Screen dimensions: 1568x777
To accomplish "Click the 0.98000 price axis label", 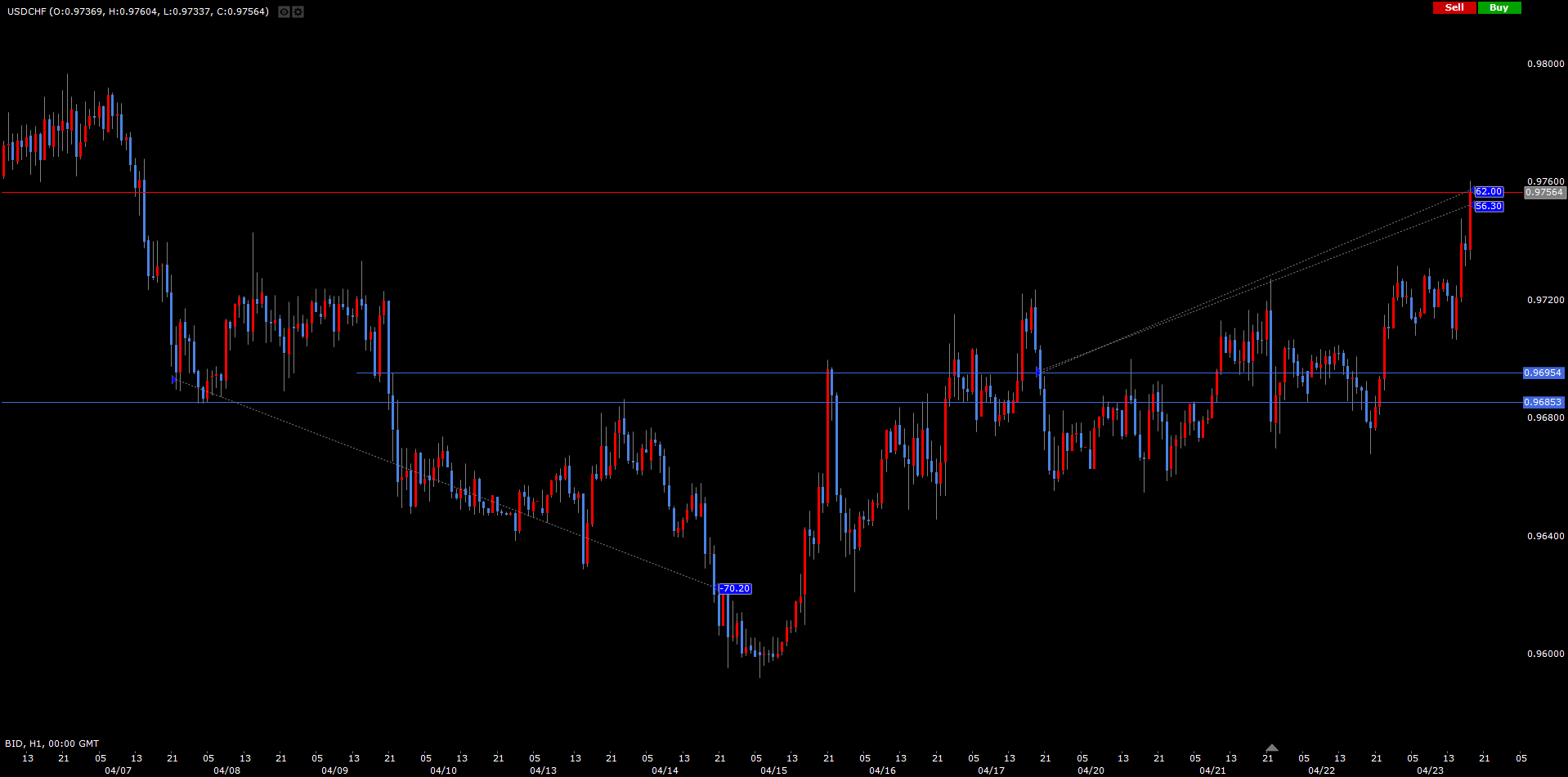I will (1545, 64).
